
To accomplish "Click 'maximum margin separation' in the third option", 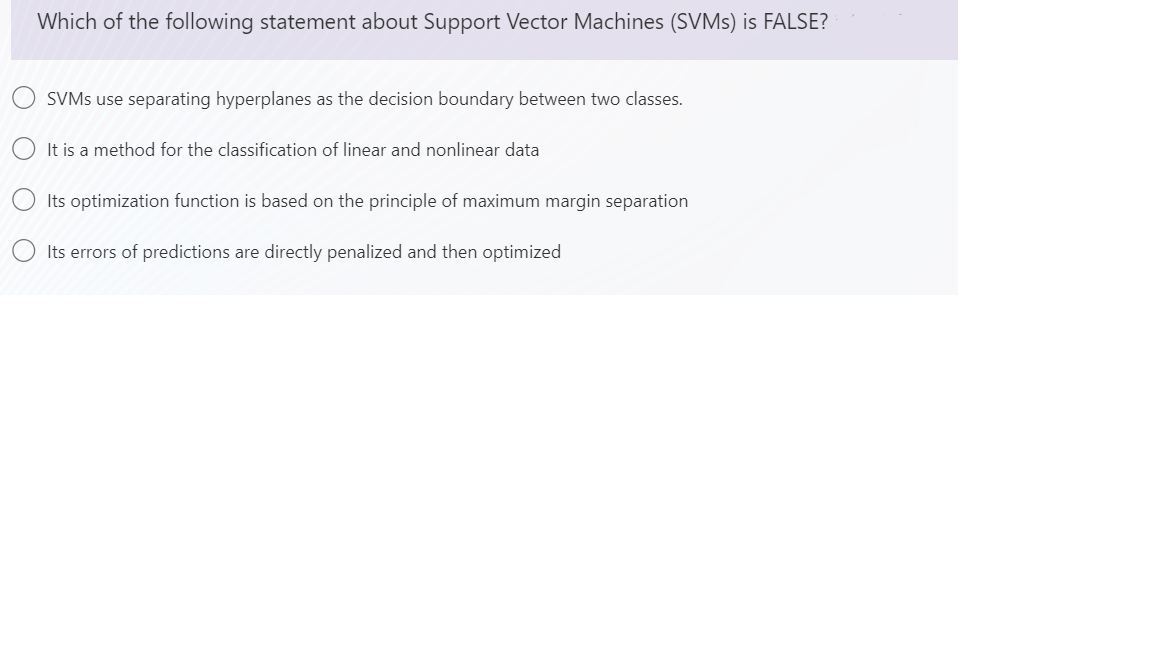I will [575, 201].
